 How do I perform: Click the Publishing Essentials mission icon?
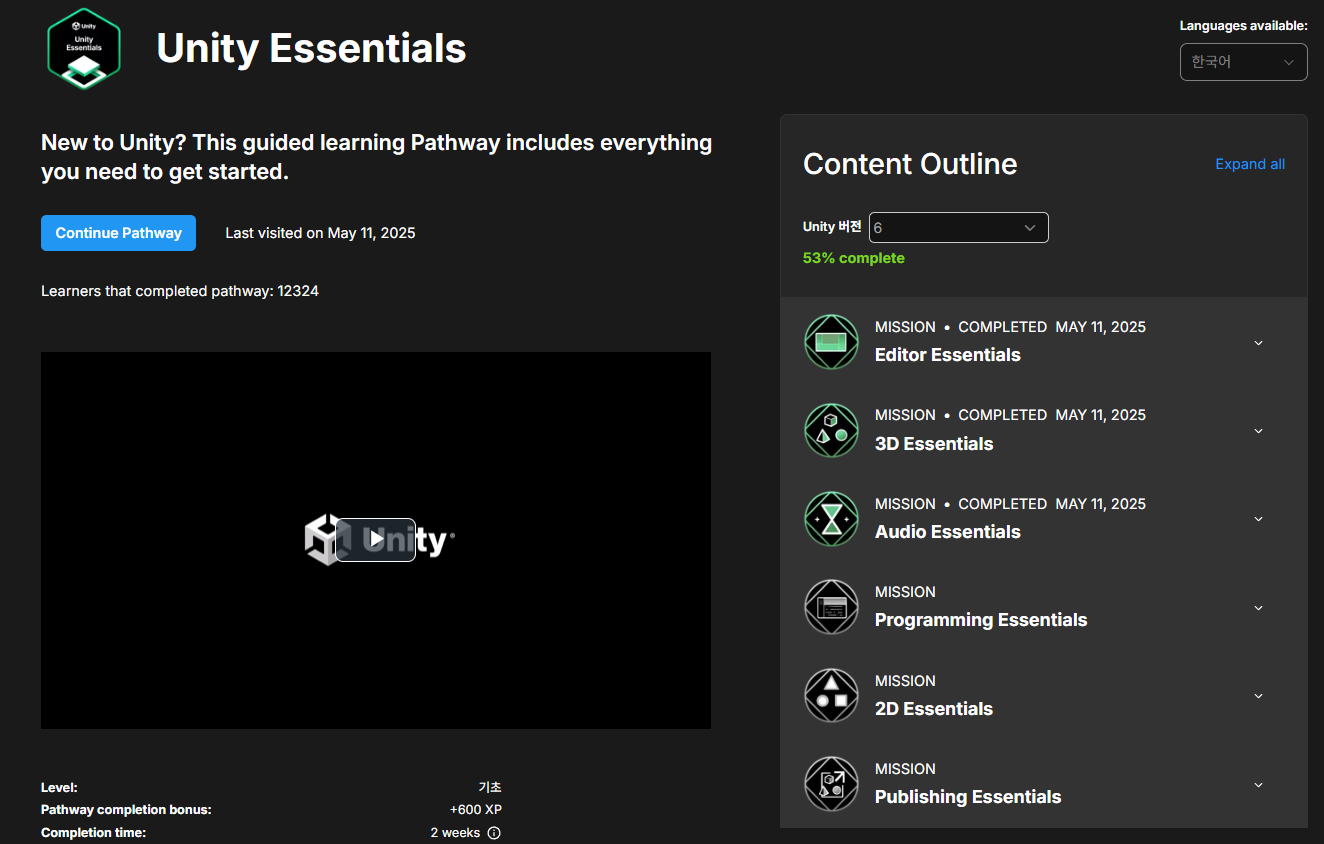point(832,784)
